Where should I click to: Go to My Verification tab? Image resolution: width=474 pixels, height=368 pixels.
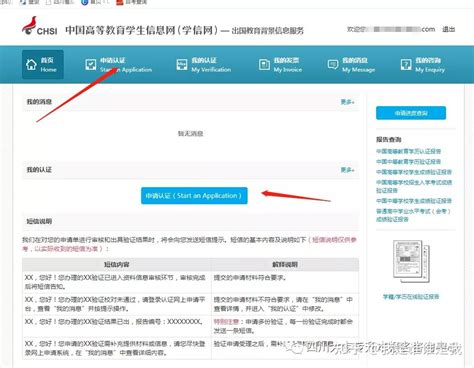[x=203, y=65]
